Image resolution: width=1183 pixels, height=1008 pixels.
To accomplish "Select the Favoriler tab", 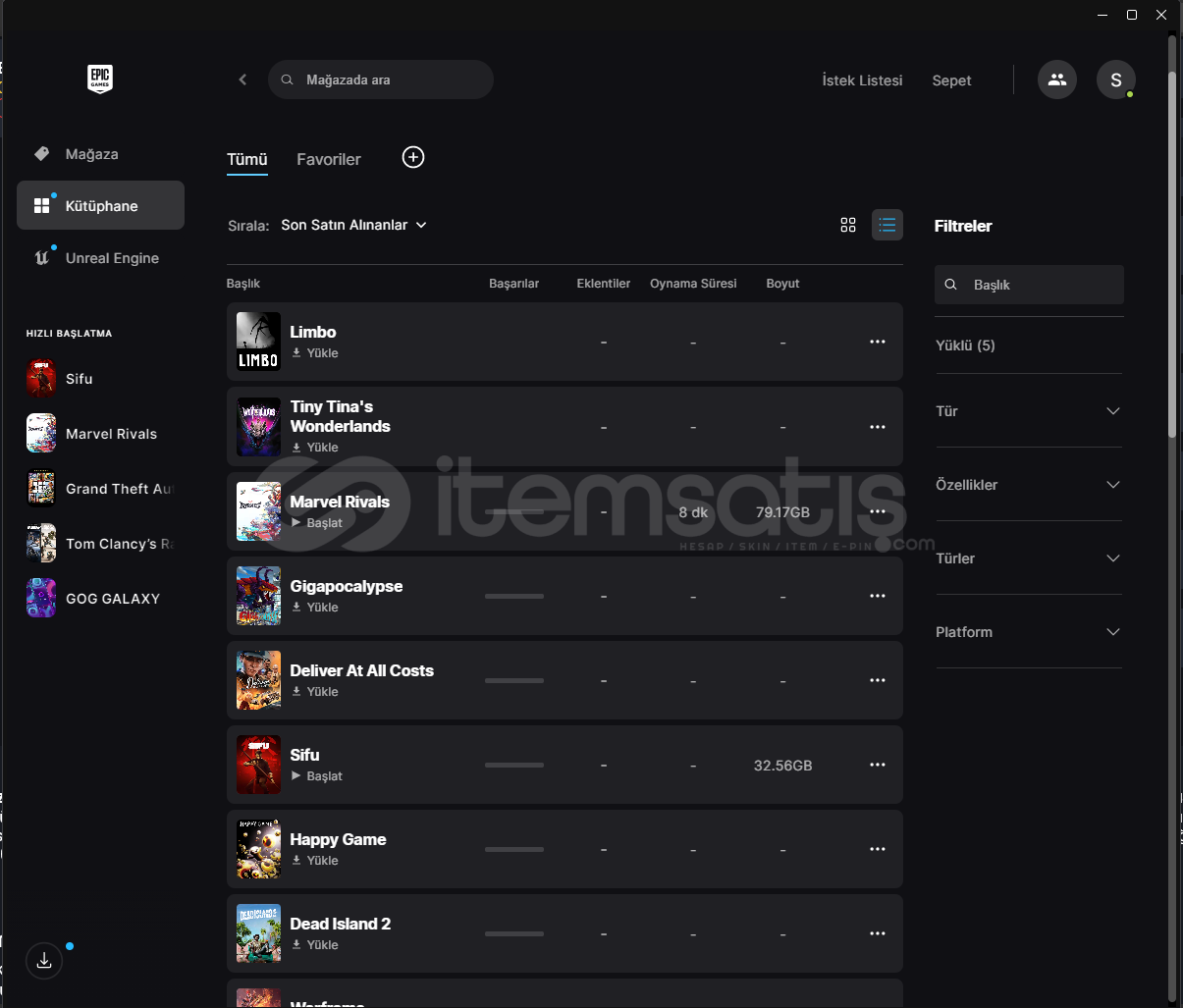I will [x=329, y=159].
